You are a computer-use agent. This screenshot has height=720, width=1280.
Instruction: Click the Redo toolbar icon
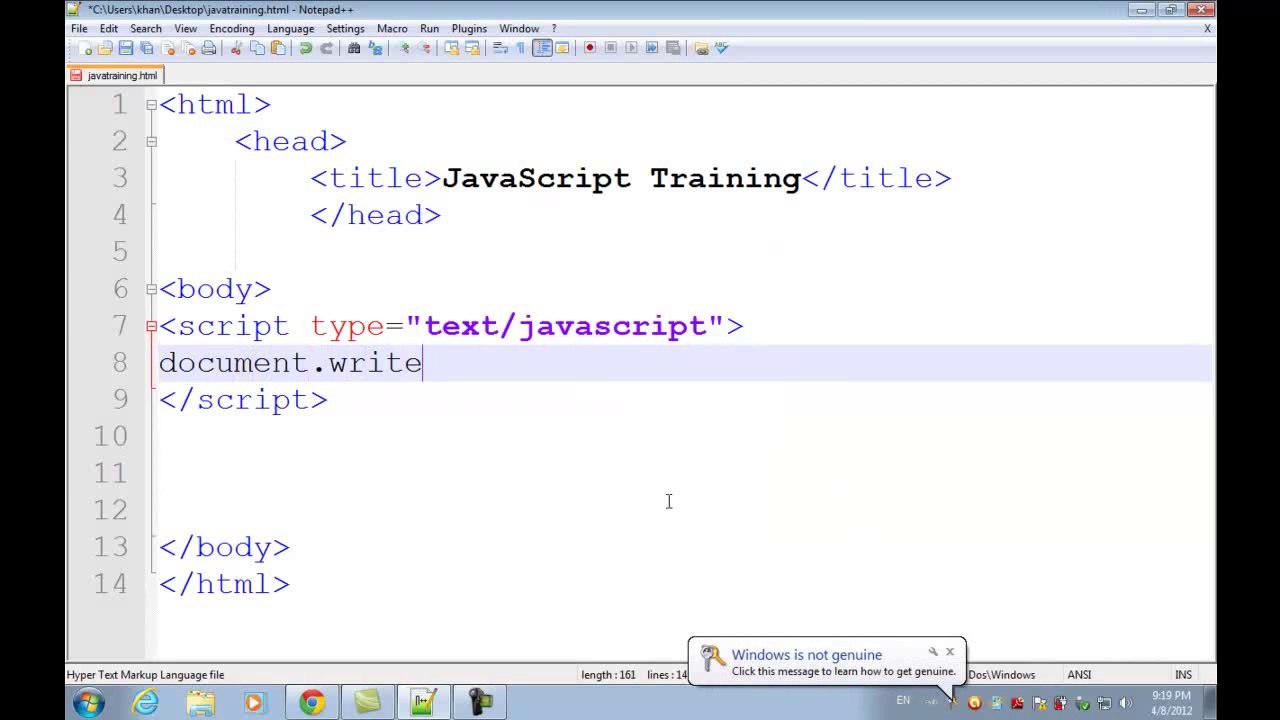coord(326,48)
